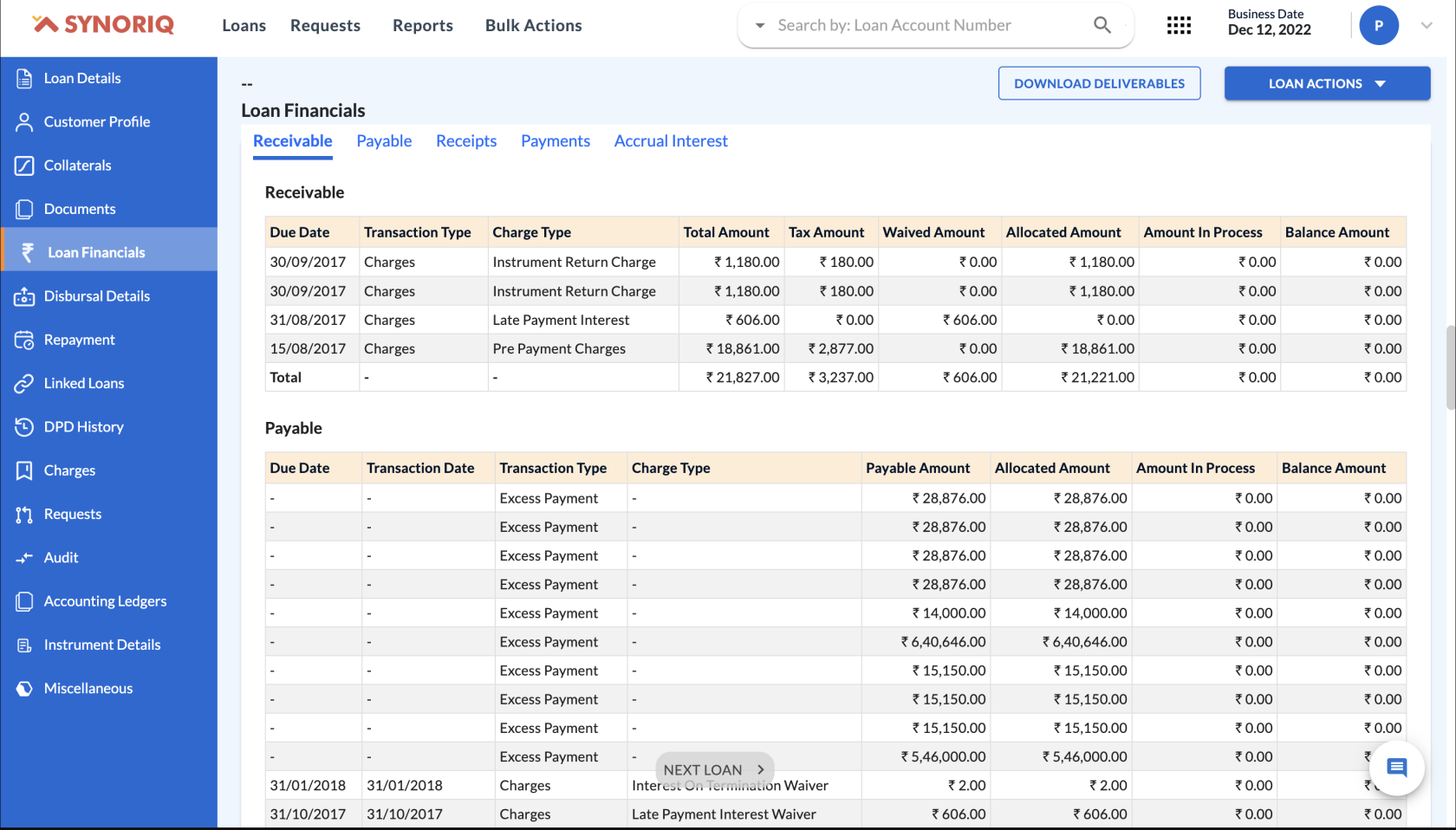Go to the Next Loan
The image size is (1456, 830).
[714, 769]
